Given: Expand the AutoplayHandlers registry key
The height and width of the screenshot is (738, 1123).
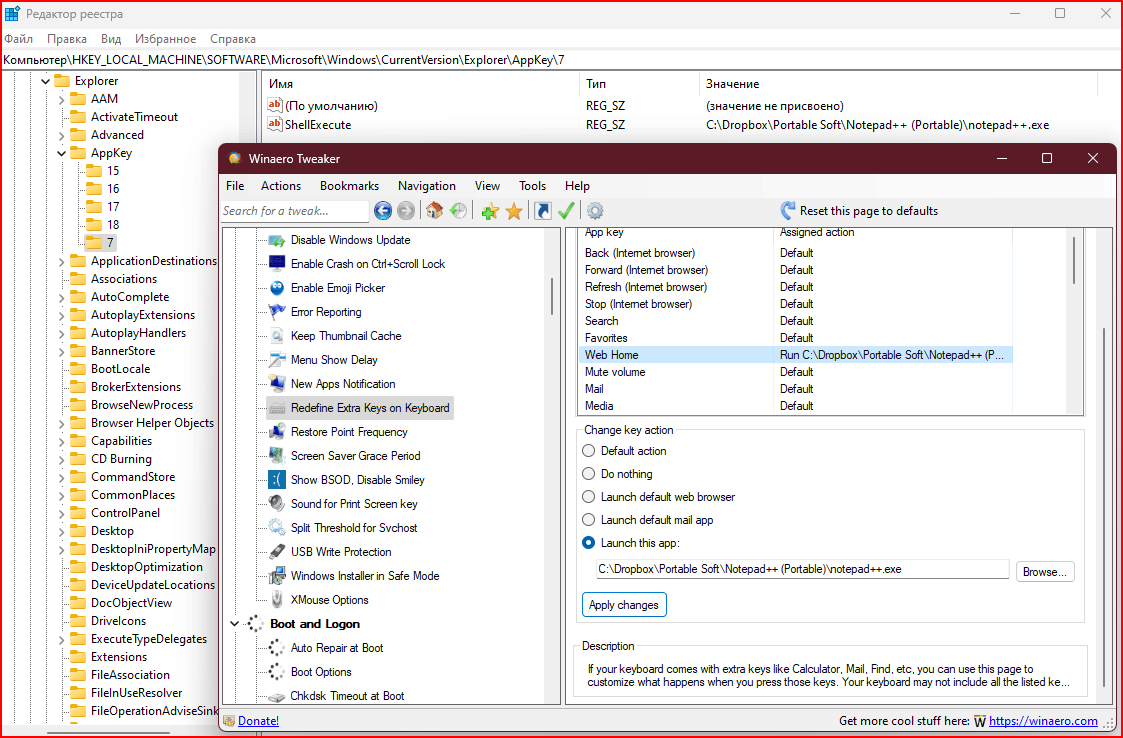Looking at the screenshot, I should click(62, 333).
